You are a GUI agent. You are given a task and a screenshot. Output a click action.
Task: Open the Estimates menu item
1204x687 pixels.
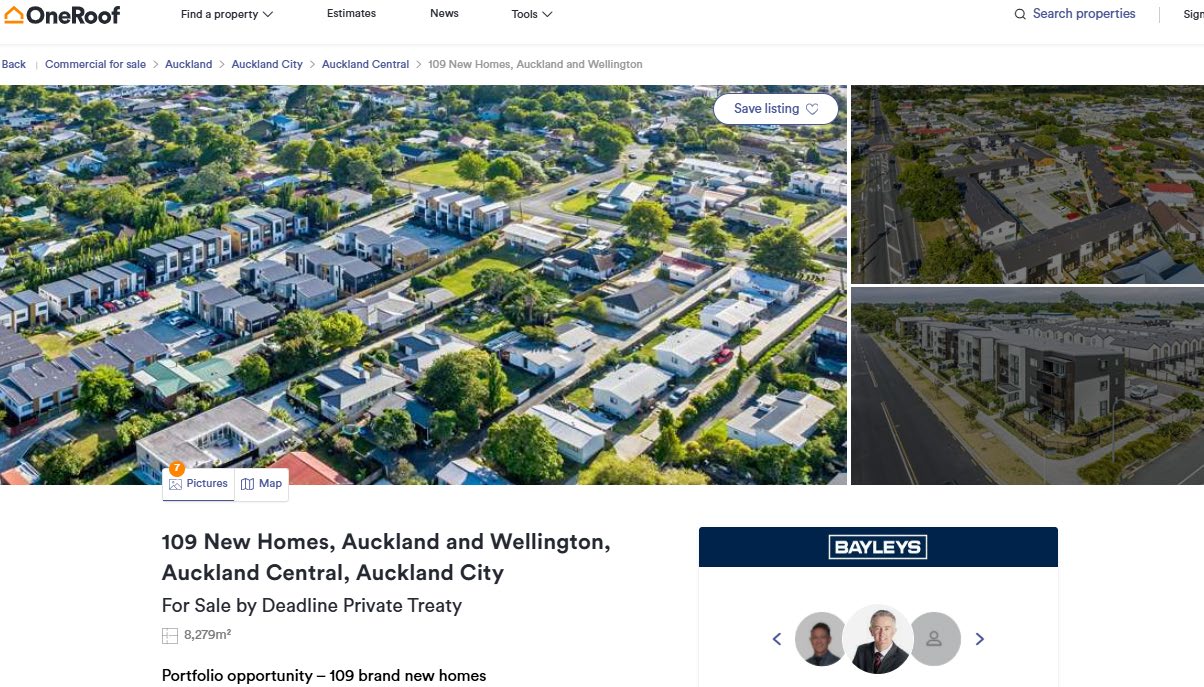click(352, 13)
